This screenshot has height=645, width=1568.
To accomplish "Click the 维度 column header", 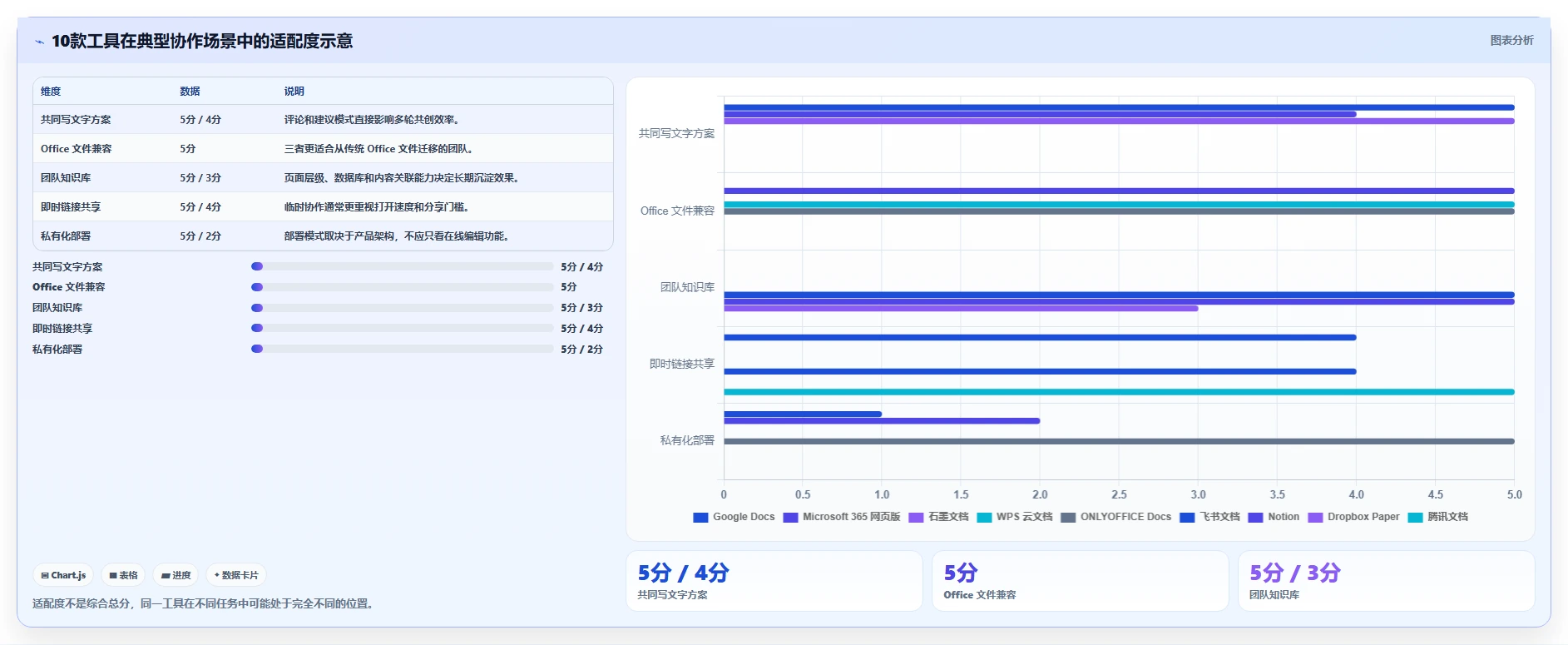I will (x=51, y=92).
